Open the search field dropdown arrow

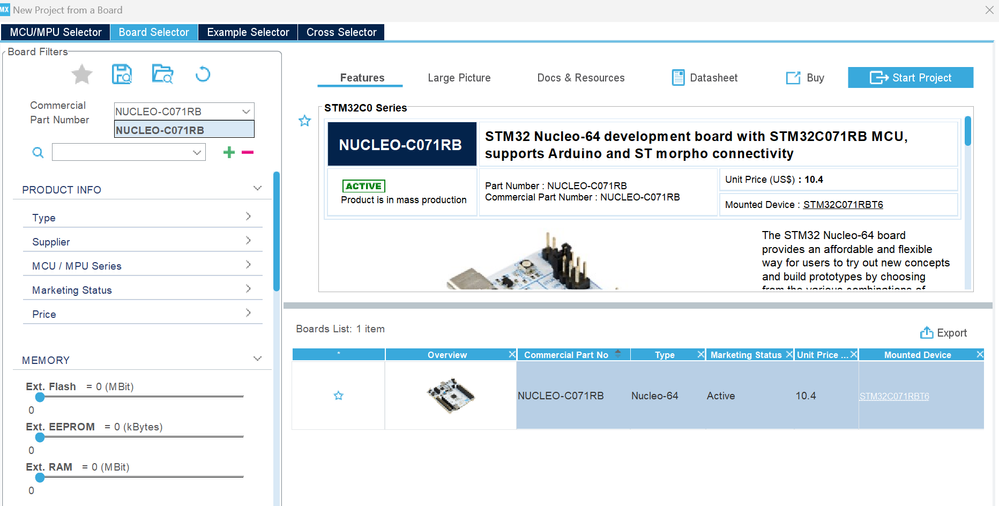pos(198,152)
